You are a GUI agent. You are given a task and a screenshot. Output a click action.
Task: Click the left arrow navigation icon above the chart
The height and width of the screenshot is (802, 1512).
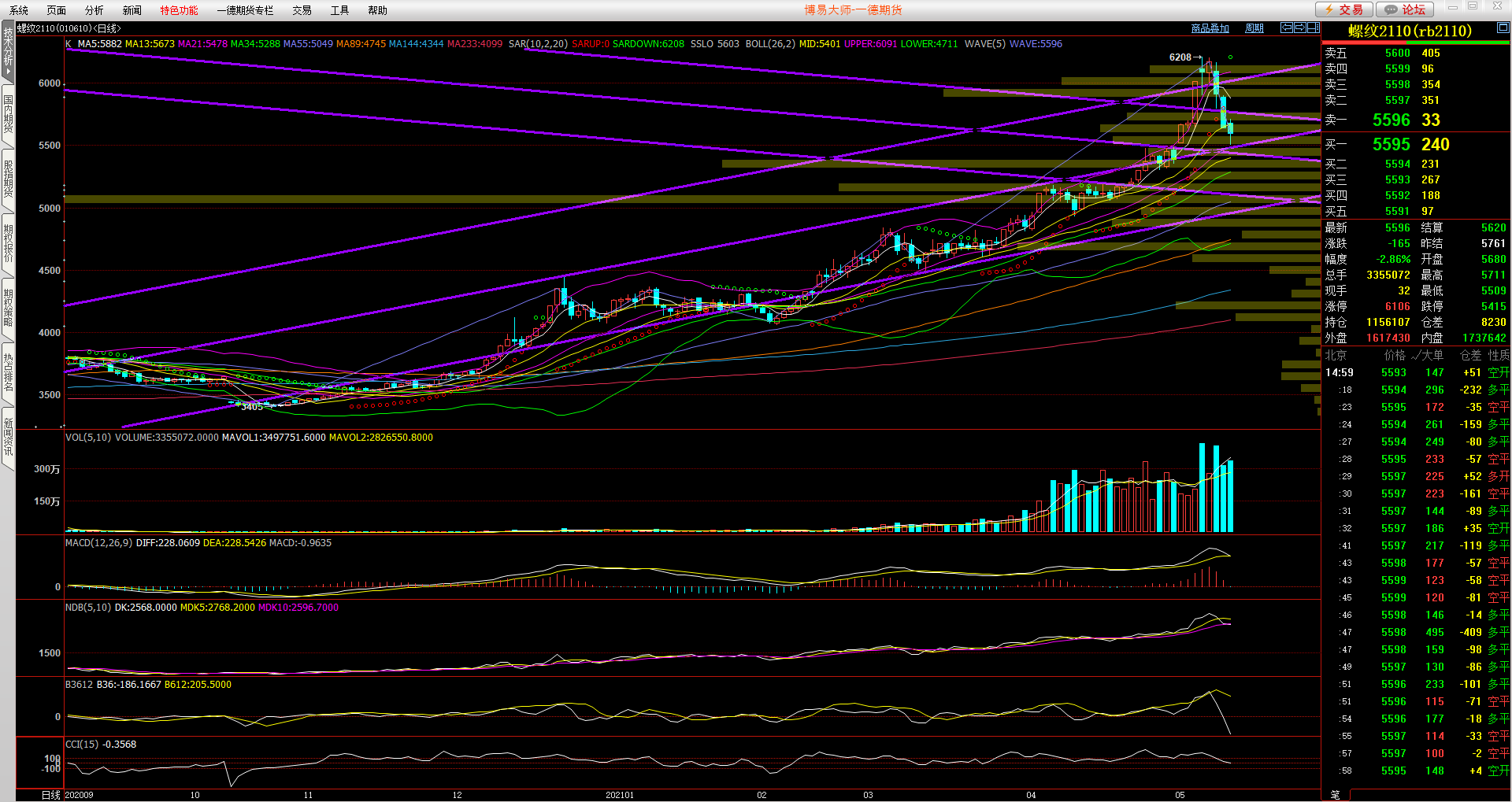point(1287,28)
